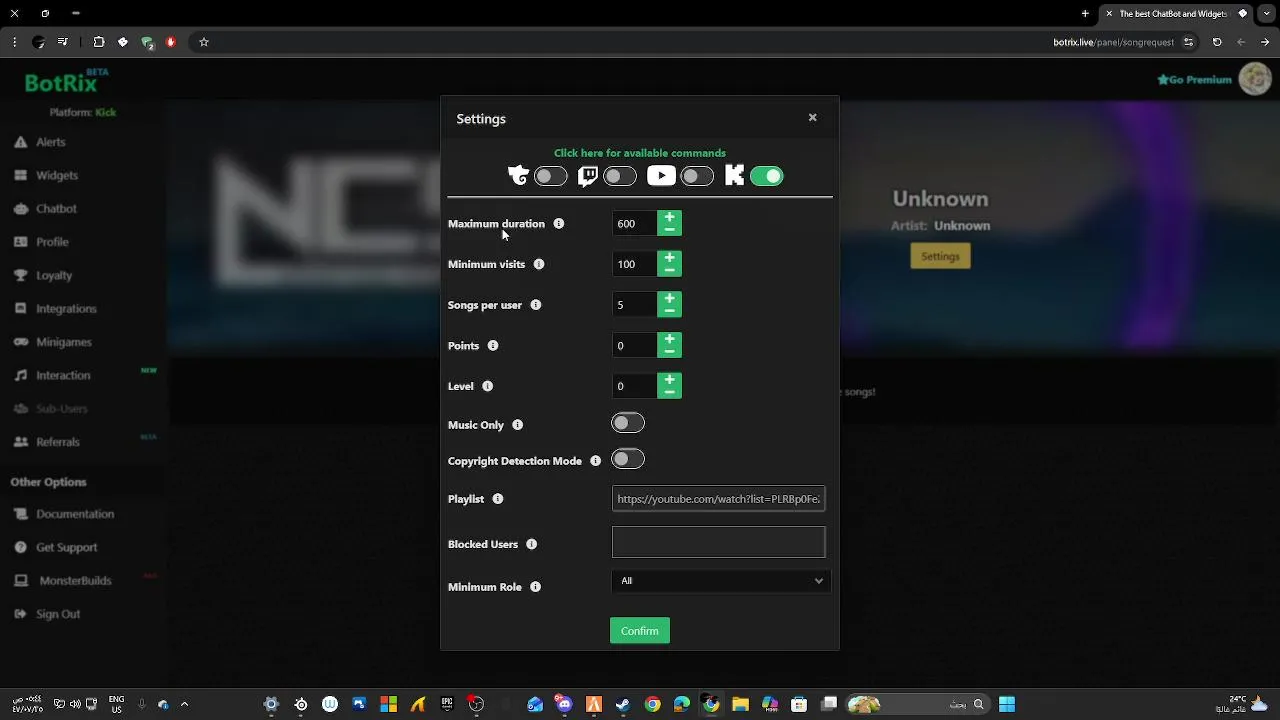This screenshot has width=1280, height=720.
Task: Open Alerts in the sidebar
Action: pyautogui.click(x=40, y=142)
